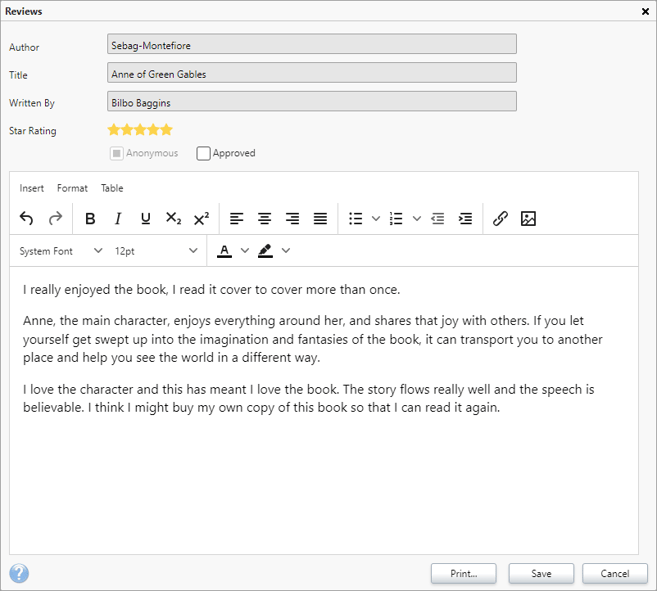Redo the last action

55,218
